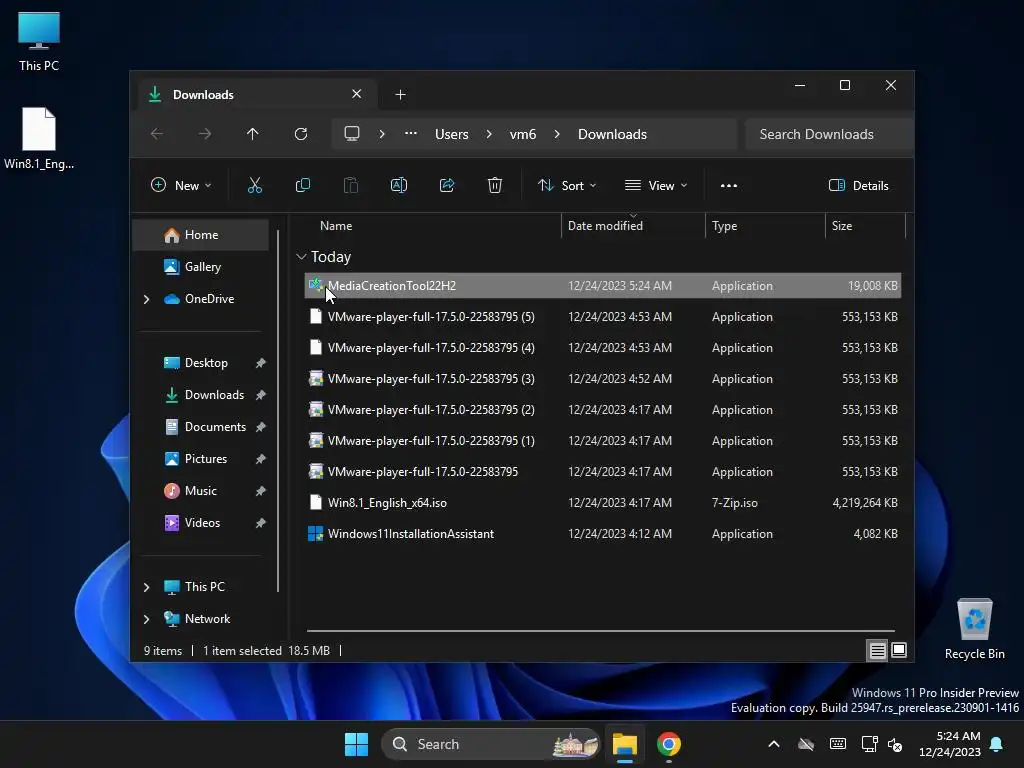The width and height of the screenshot is (1024, 768).
Task: Open the Windows Start menu
Action: 357,744
